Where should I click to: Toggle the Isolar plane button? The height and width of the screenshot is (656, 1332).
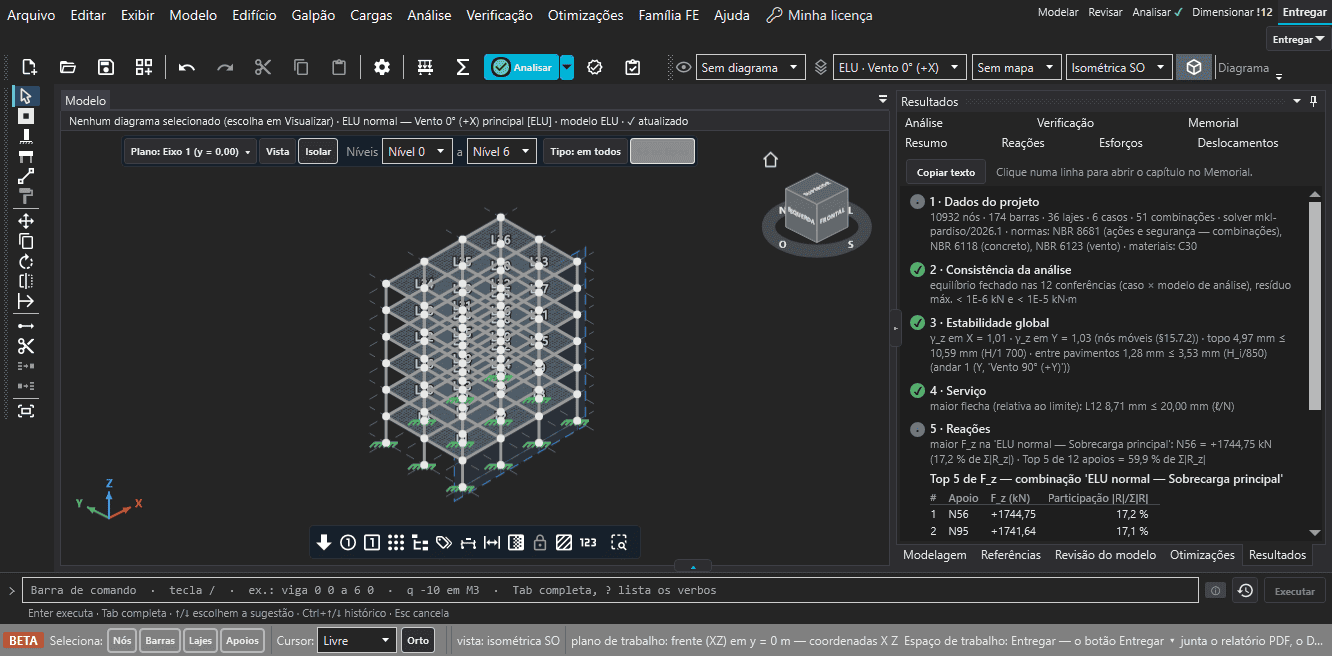(x=318, y=152)
